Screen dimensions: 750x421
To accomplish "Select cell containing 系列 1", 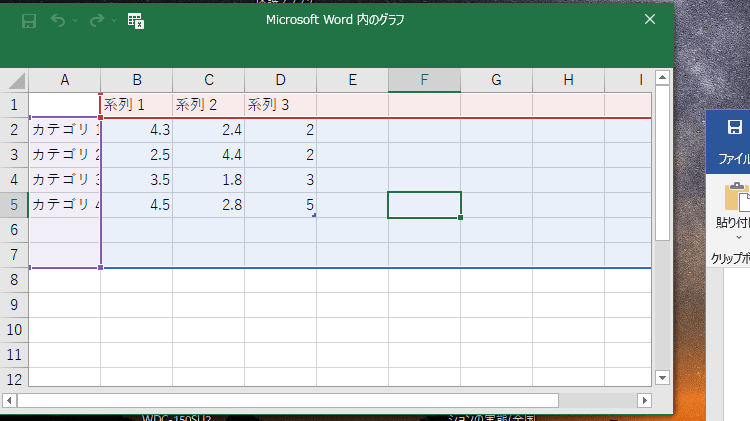I will point(137,105).
